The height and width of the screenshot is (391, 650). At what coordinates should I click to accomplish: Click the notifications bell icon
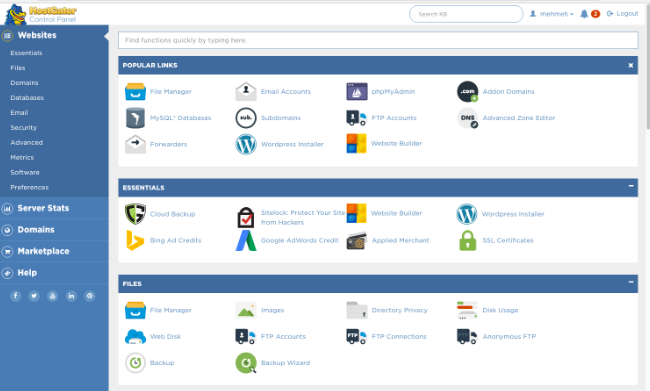click(584, 14)
